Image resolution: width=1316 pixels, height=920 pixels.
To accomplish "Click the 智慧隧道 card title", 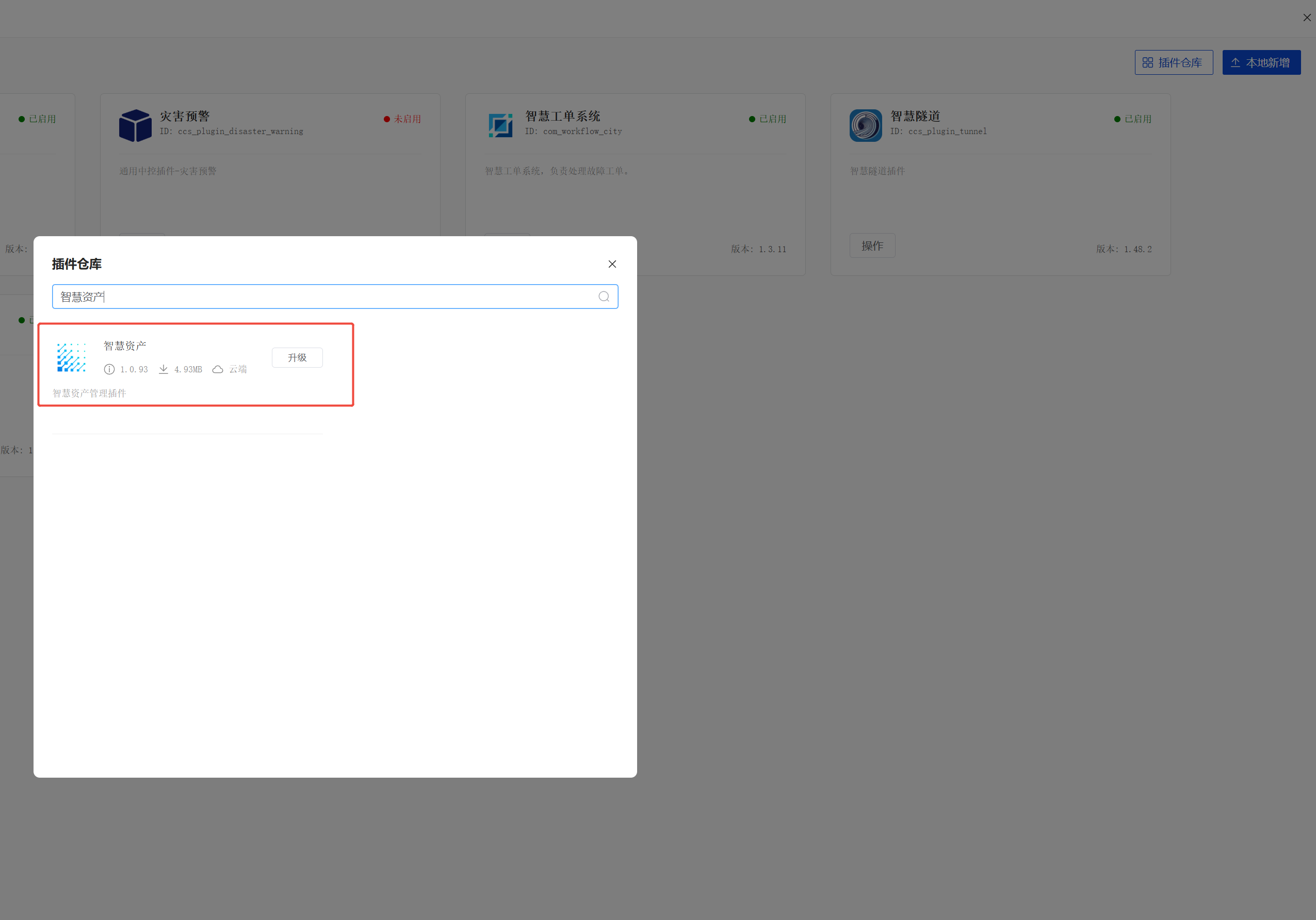I will coord(915,116).
